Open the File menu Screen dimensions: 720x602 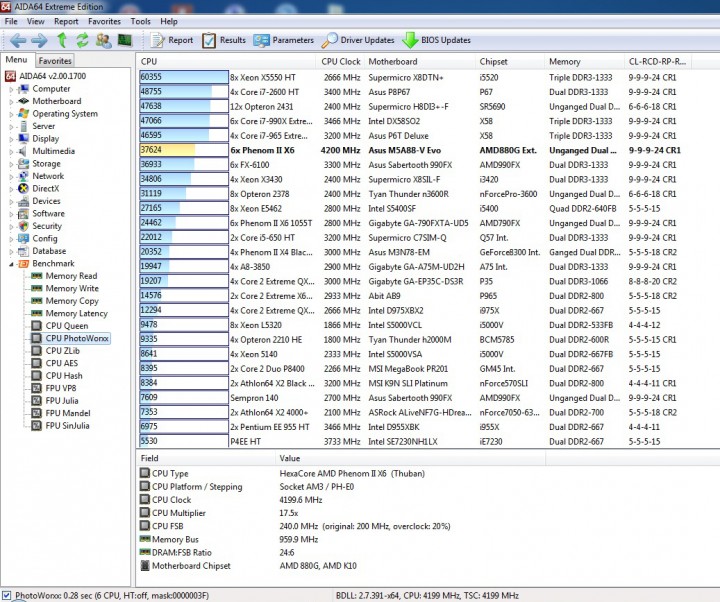(x=11, y=21)
